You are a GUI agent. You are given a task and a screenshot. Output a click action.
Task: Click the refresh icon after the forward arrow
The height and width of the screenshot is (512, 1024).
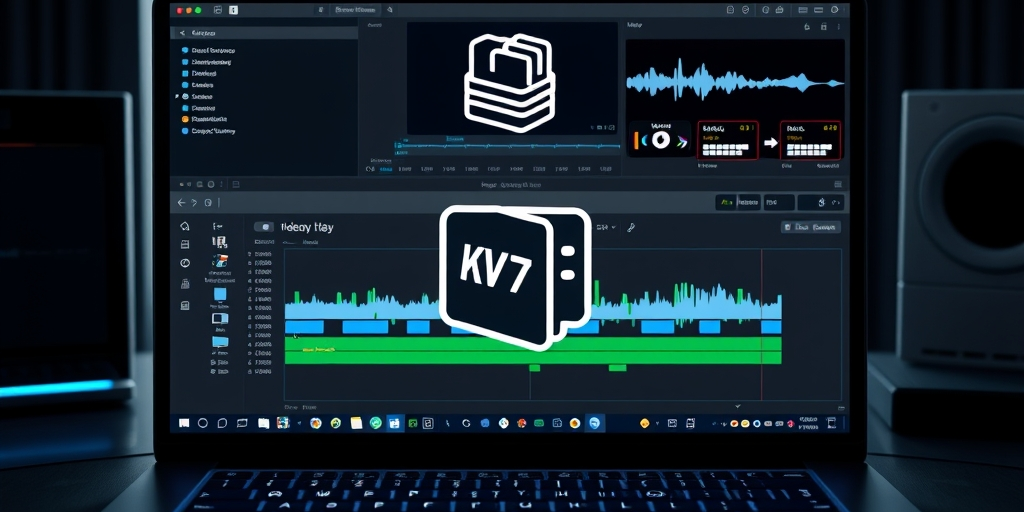click(x=208, y=203)
